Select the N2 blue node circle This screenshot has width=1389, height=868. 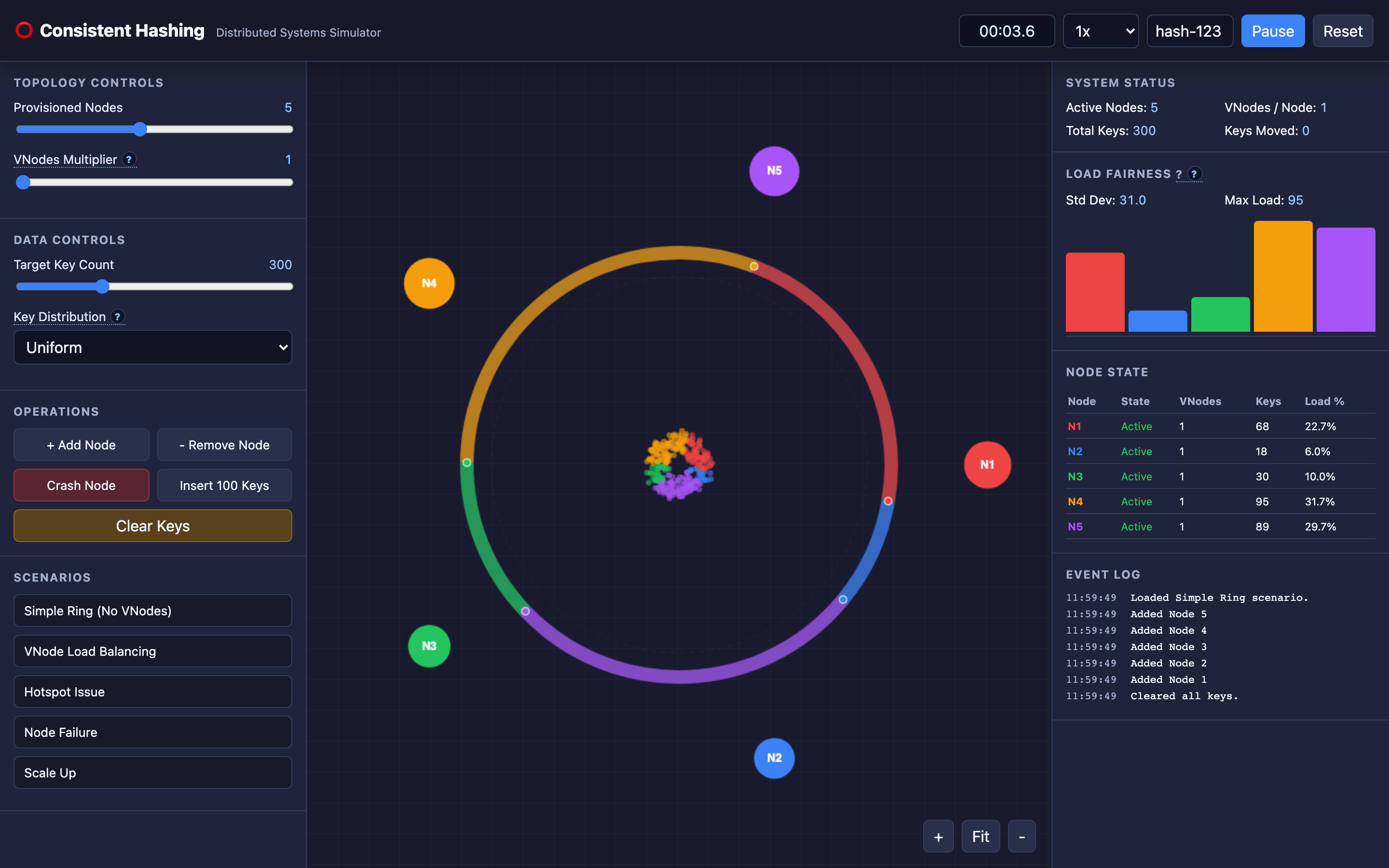coord(774,758)
